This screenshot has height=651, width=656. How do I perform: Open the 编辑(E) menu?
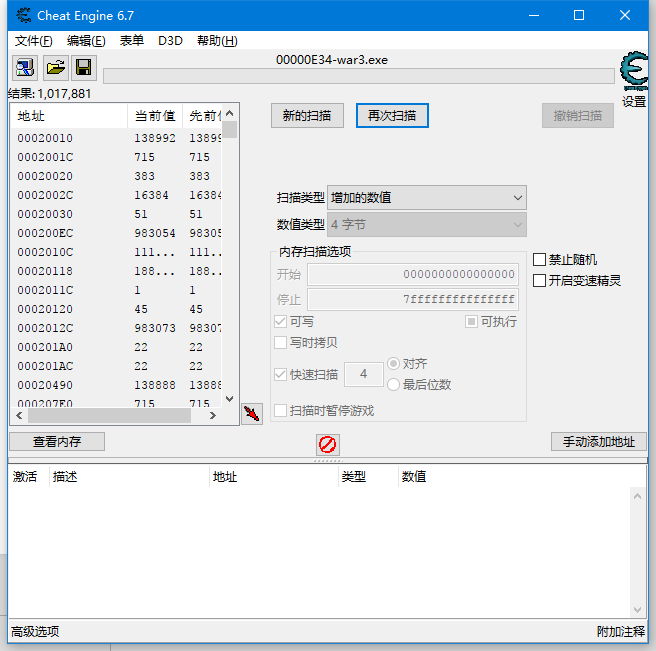(x=86, y=41)
